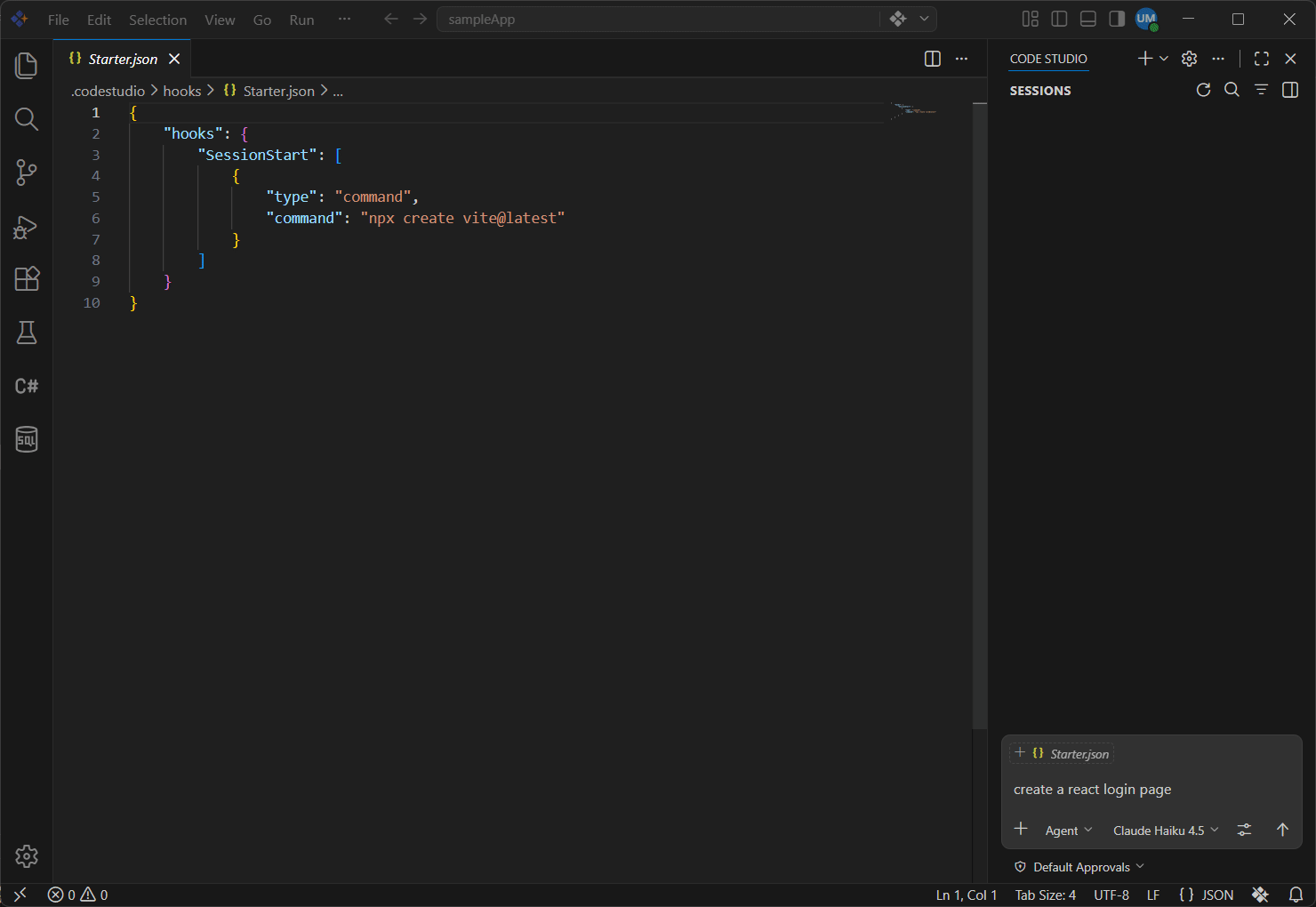1316x907 pixels.
Task: Open the Testing flask view
Action: point(27,333)
